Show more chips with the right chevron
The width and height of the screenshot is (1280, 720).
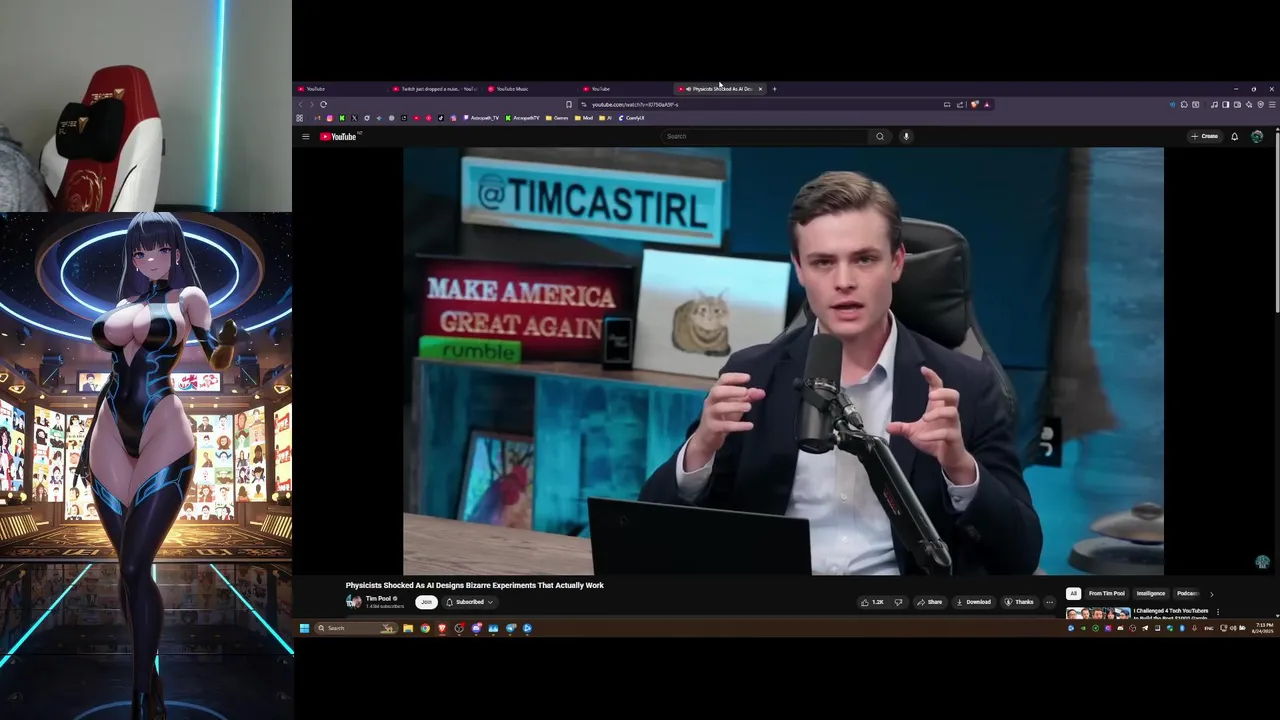(x=1212, y=594)
